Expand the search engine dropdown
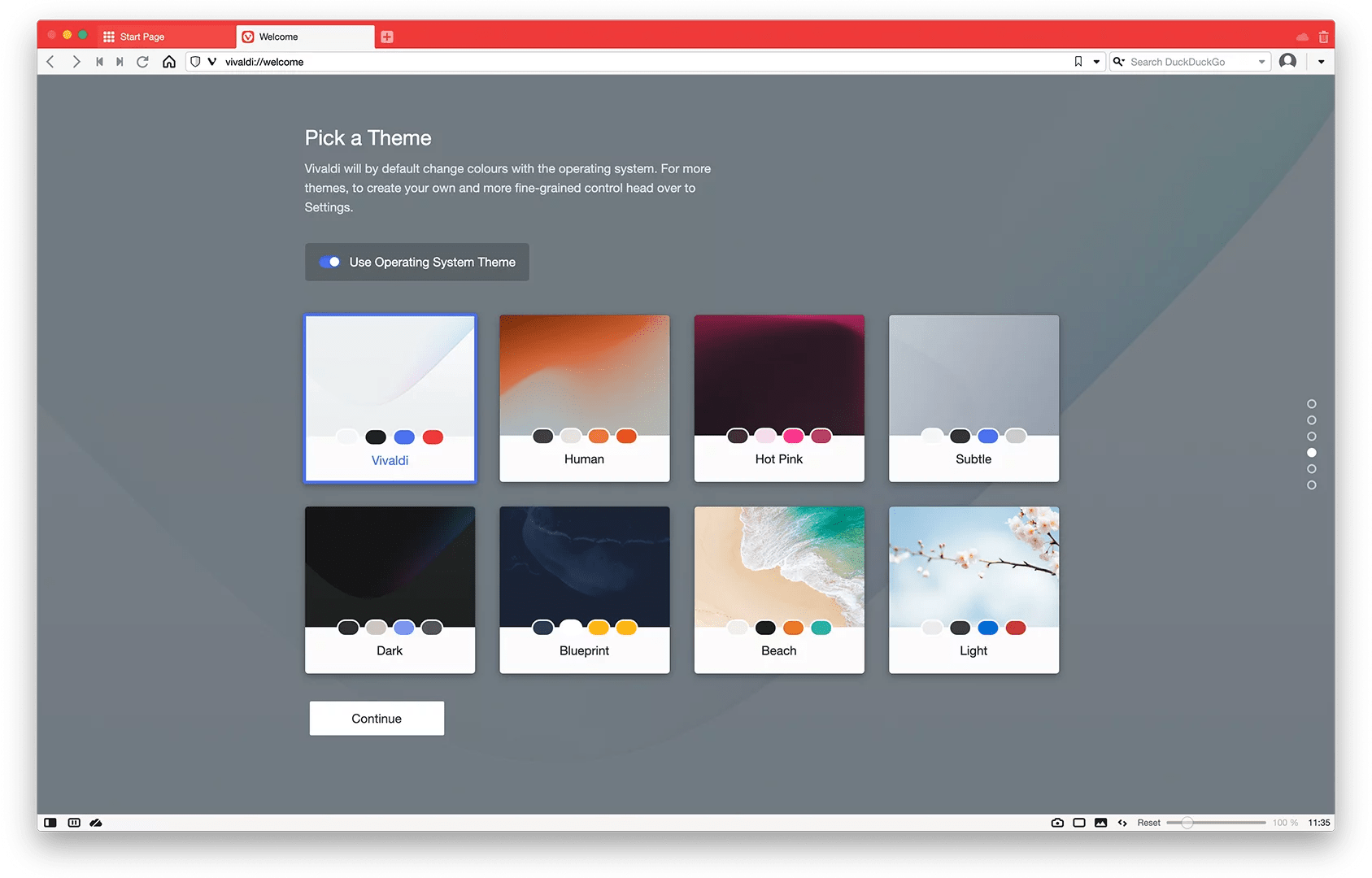This screenshot has height=878, width=1372. (1261, 61)
